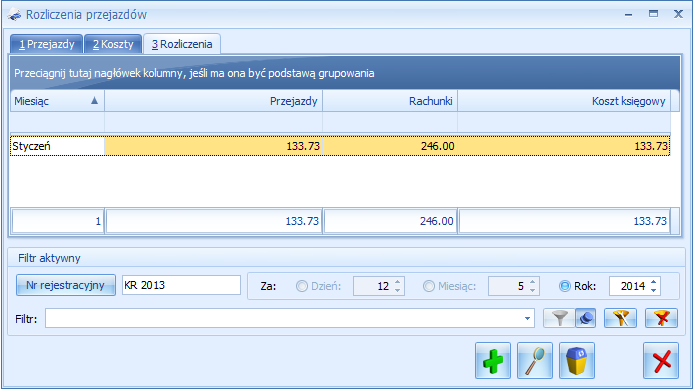Screen dimensions: 693x389
Task: Select the 3 Rozliczenia tab
Action: pos(182,44)
